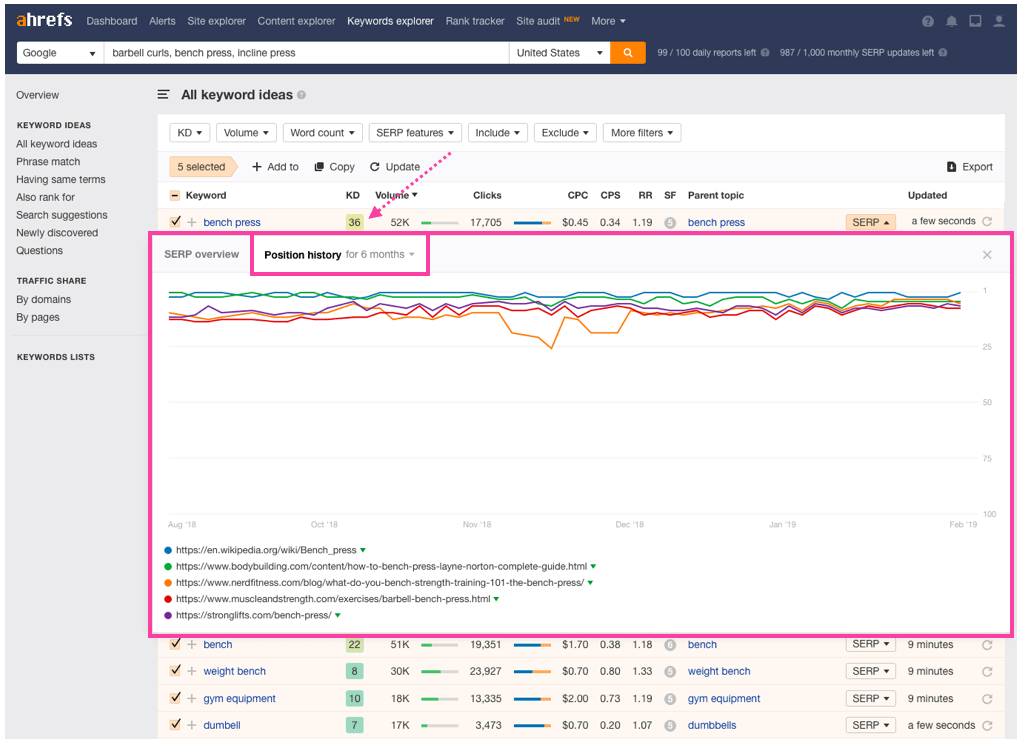Click the Update button

point(395,167)
